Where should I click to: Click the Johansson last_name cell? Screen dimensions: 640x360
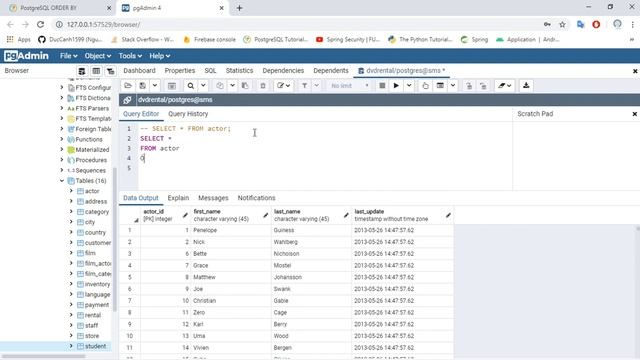[311, 277]
